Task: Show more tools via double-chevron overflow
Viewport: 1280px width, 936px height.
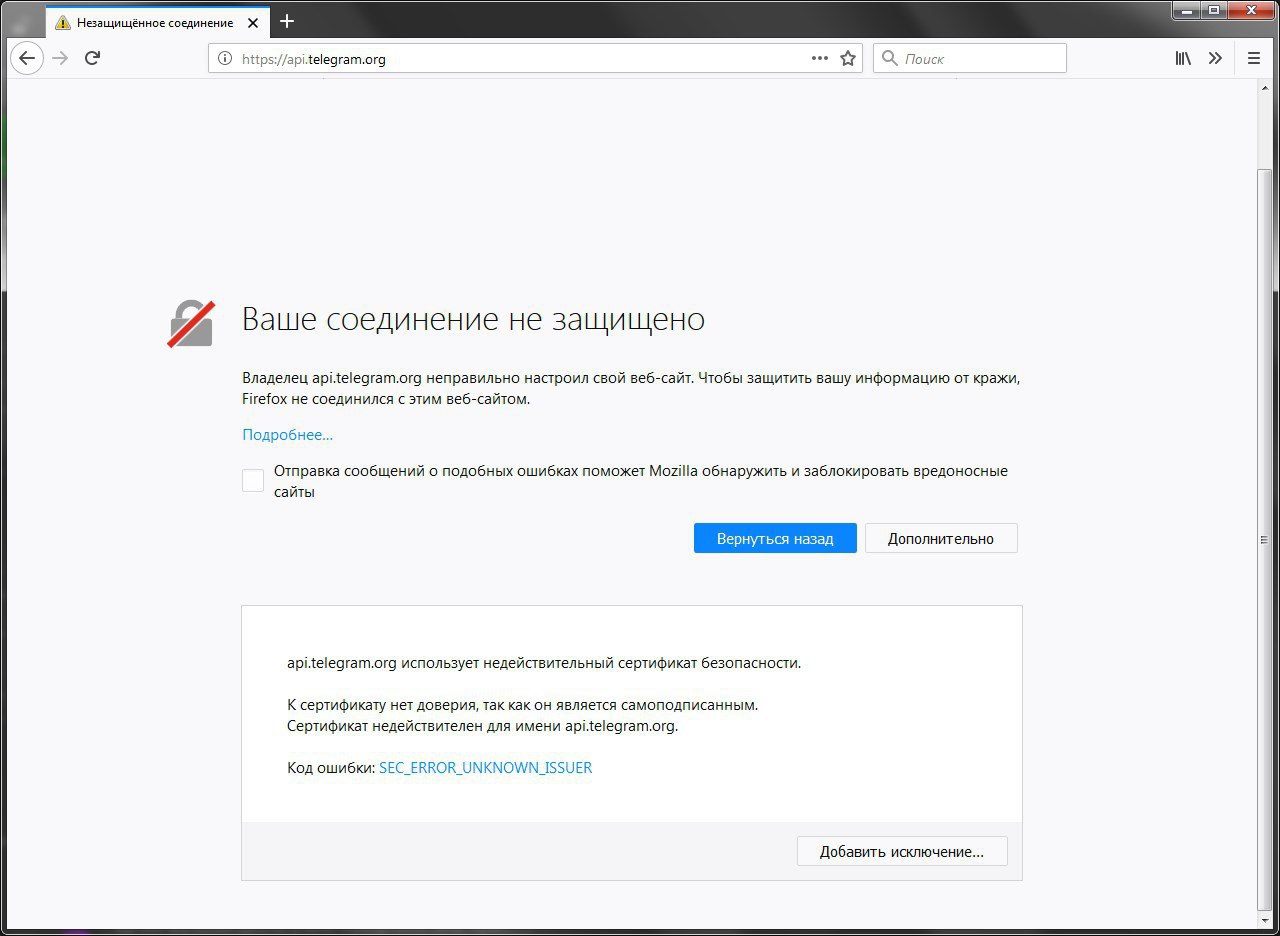Action: 1215,58
